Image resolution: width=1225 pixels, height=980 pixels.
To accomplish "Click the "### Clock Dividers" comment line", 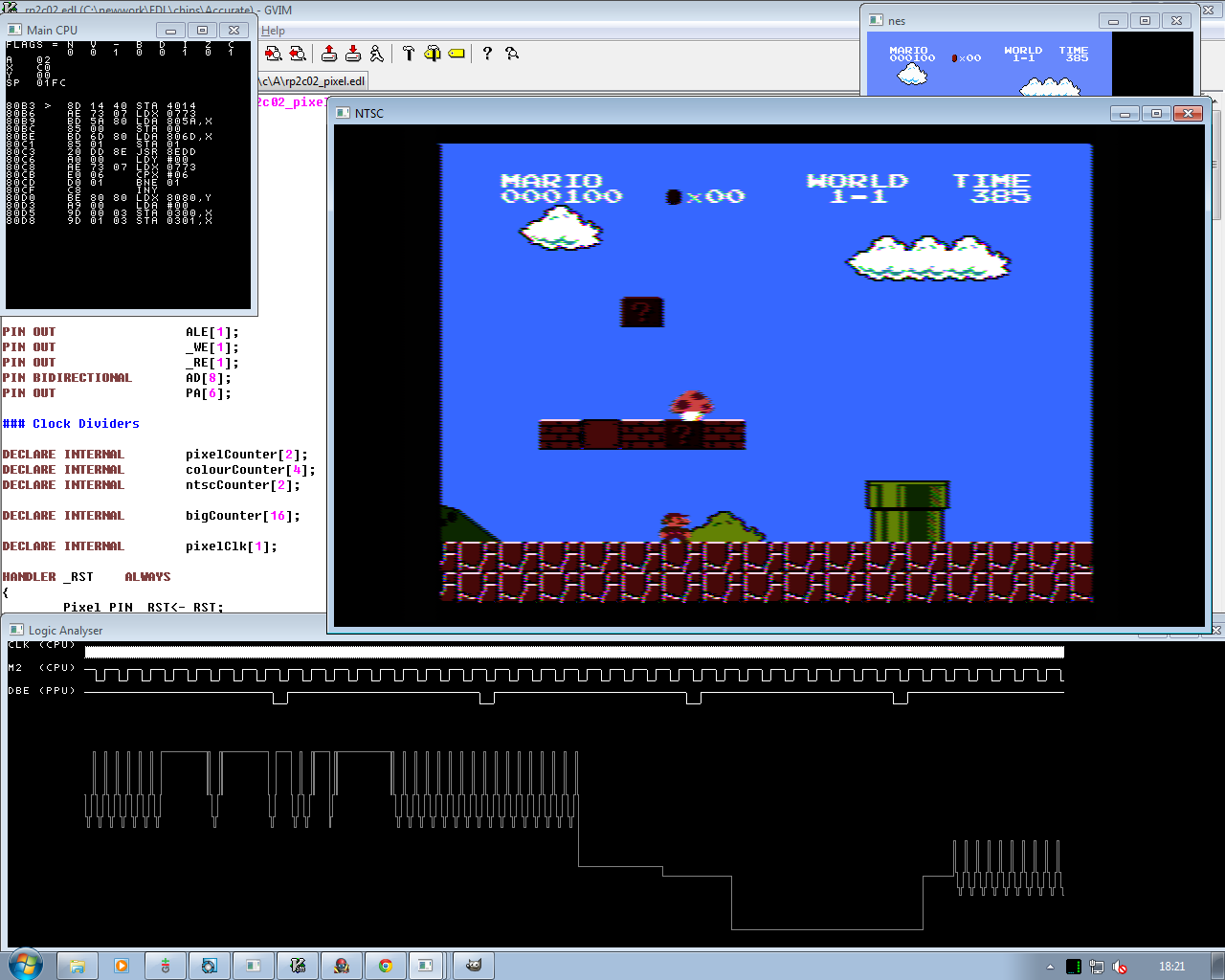I will (x=71, y=424).
